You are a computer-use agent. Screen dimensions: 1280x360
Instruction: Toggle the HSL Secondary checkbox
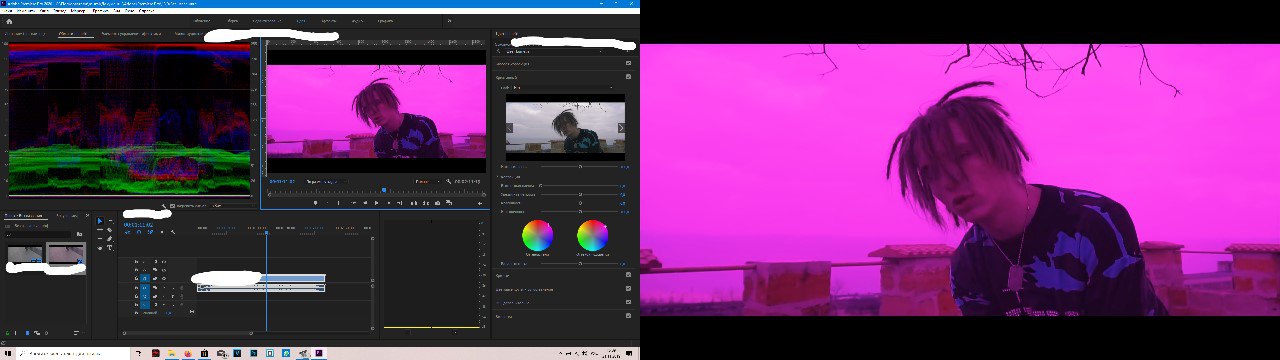[628, 302]
